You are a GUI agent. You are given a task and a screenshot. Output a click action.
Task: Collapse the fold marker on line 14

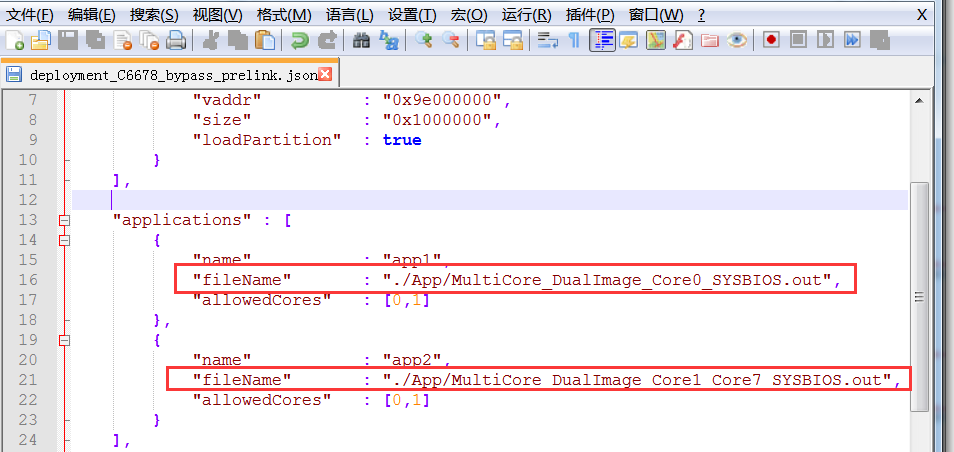pos(64,240)
